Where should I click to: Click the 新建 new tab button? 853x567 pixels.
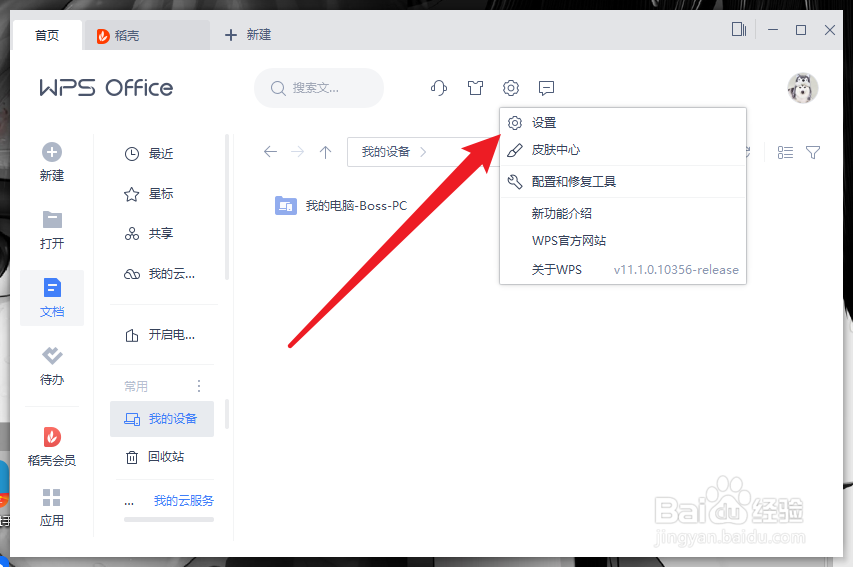coord(248,35)
